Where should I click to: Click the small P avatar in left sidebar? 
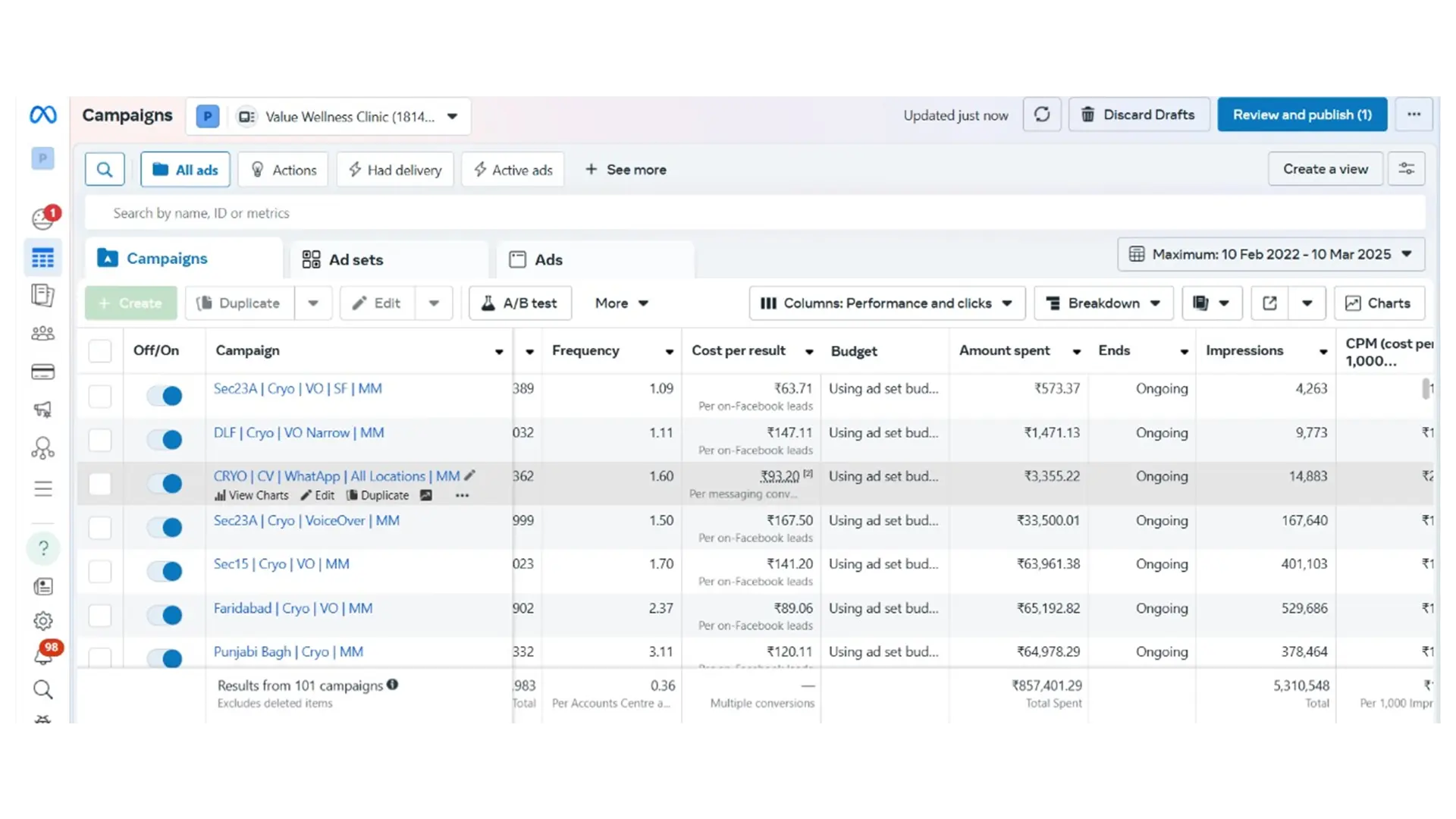[x=43, y=158]
